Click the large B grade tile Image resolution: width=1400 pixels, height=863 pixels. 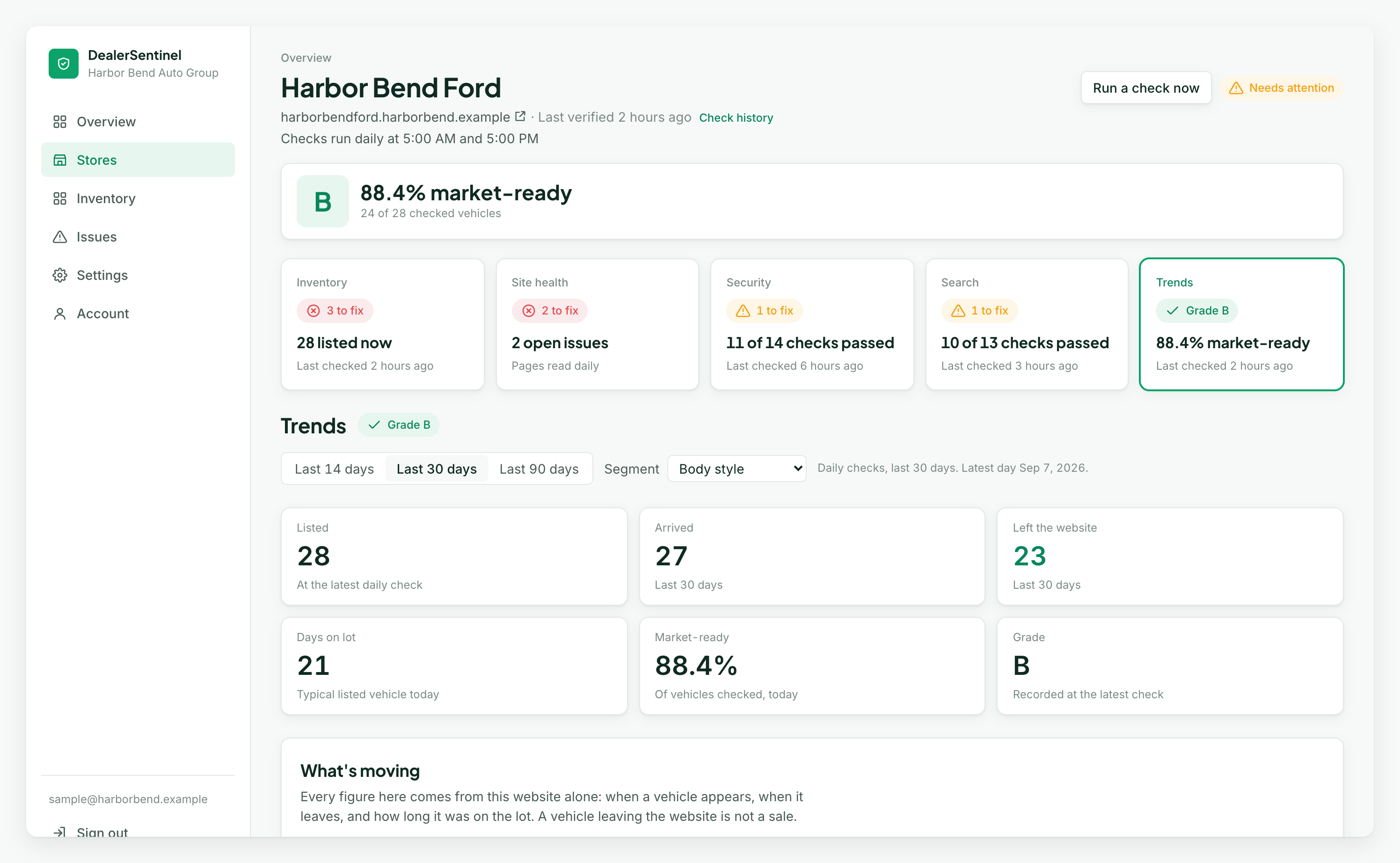322,202
